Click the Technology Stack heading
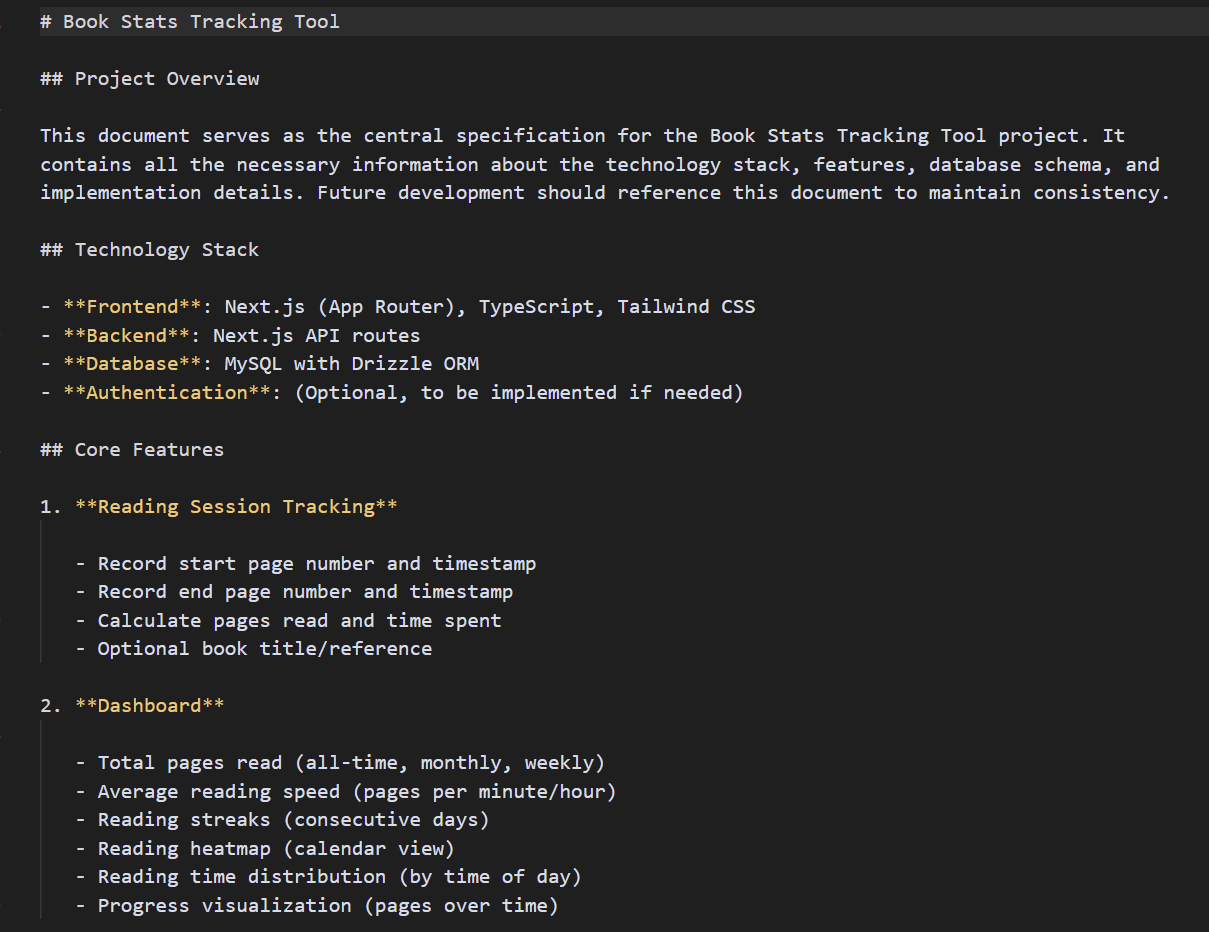1209x932 pixels. 166,249
